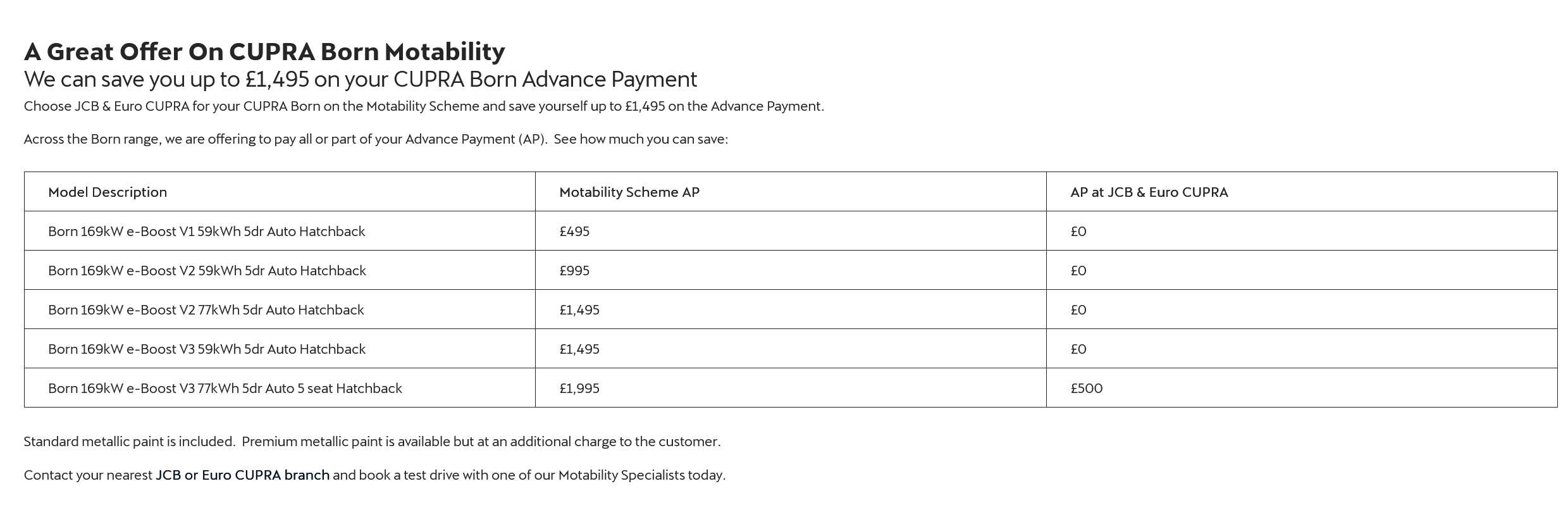Screen dimensions: 1568x505
Task: Click the £1,995 Motability Scheme AP cell
Action: click(x=579, y=389)
